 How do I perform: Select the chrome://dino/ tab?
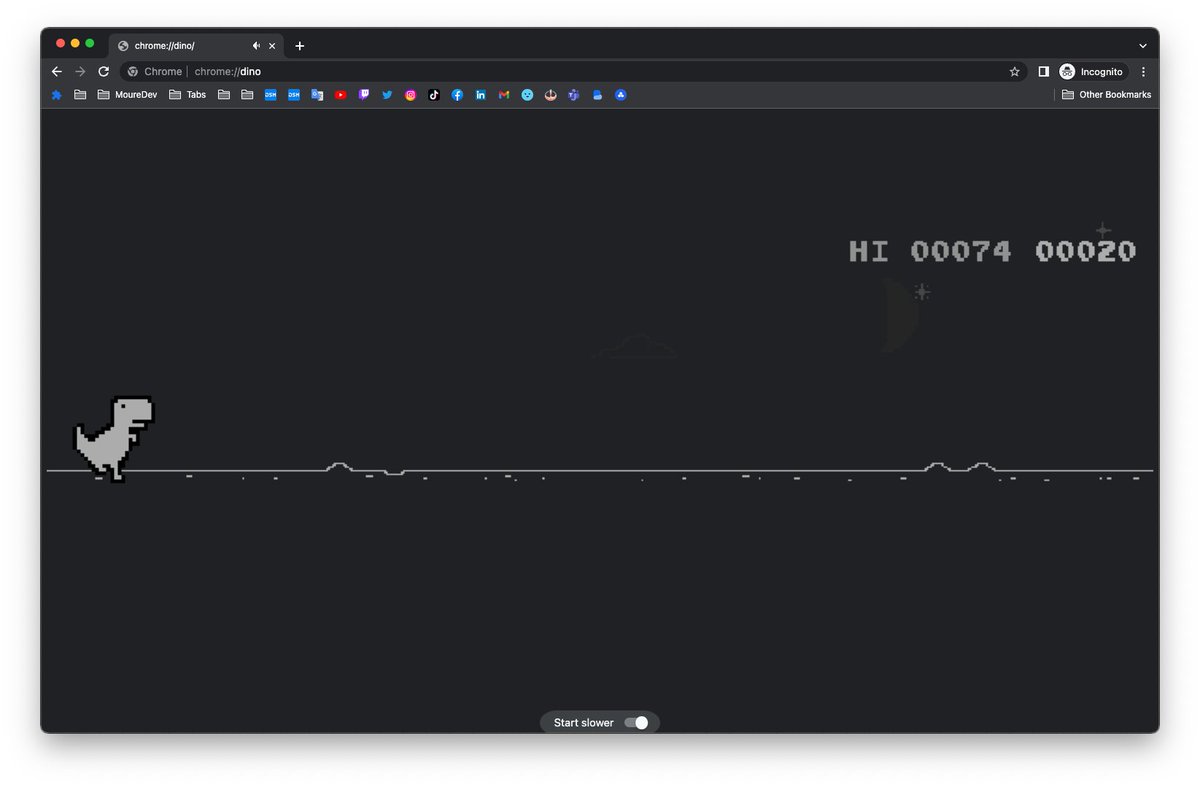pos(196,46)
